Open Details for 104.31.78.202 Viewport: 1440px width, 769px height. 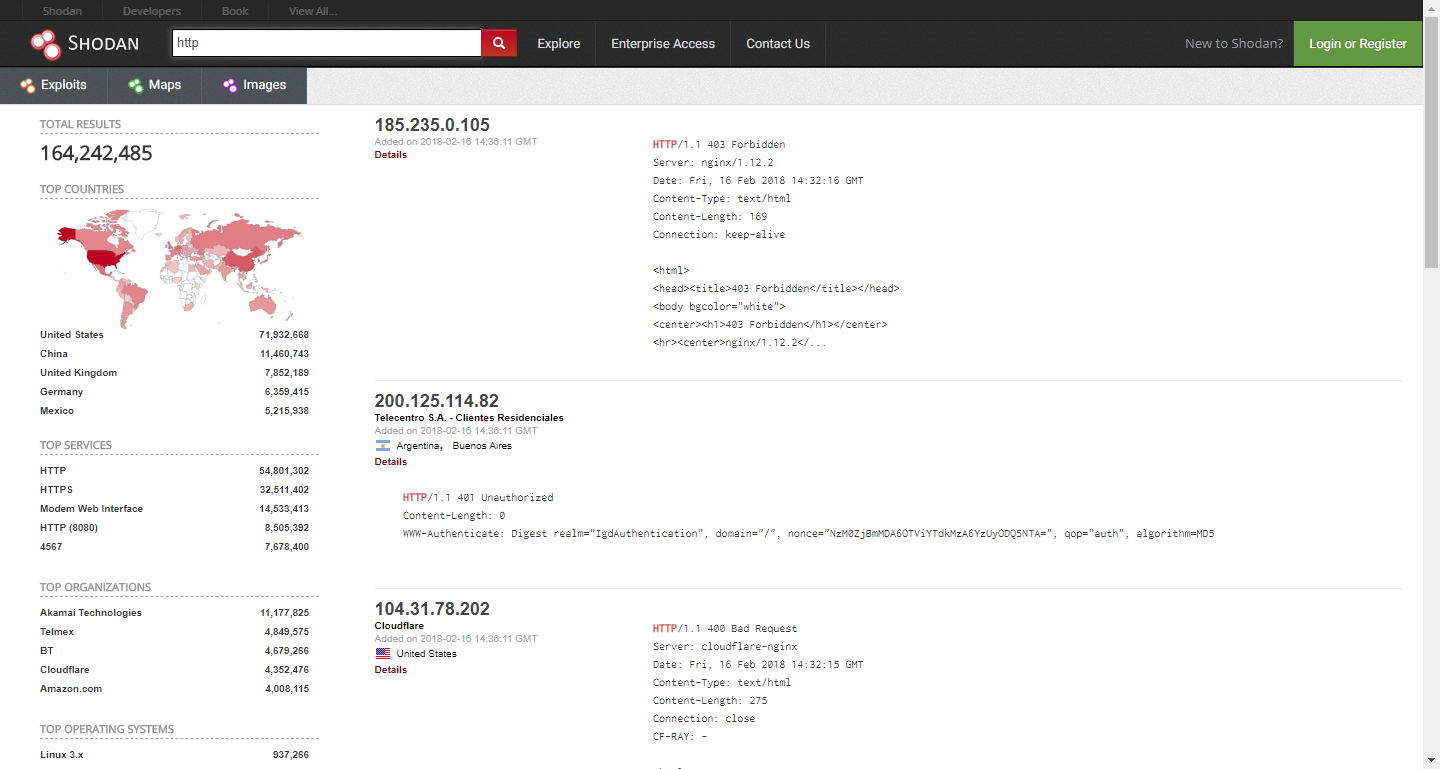[391, 670]
